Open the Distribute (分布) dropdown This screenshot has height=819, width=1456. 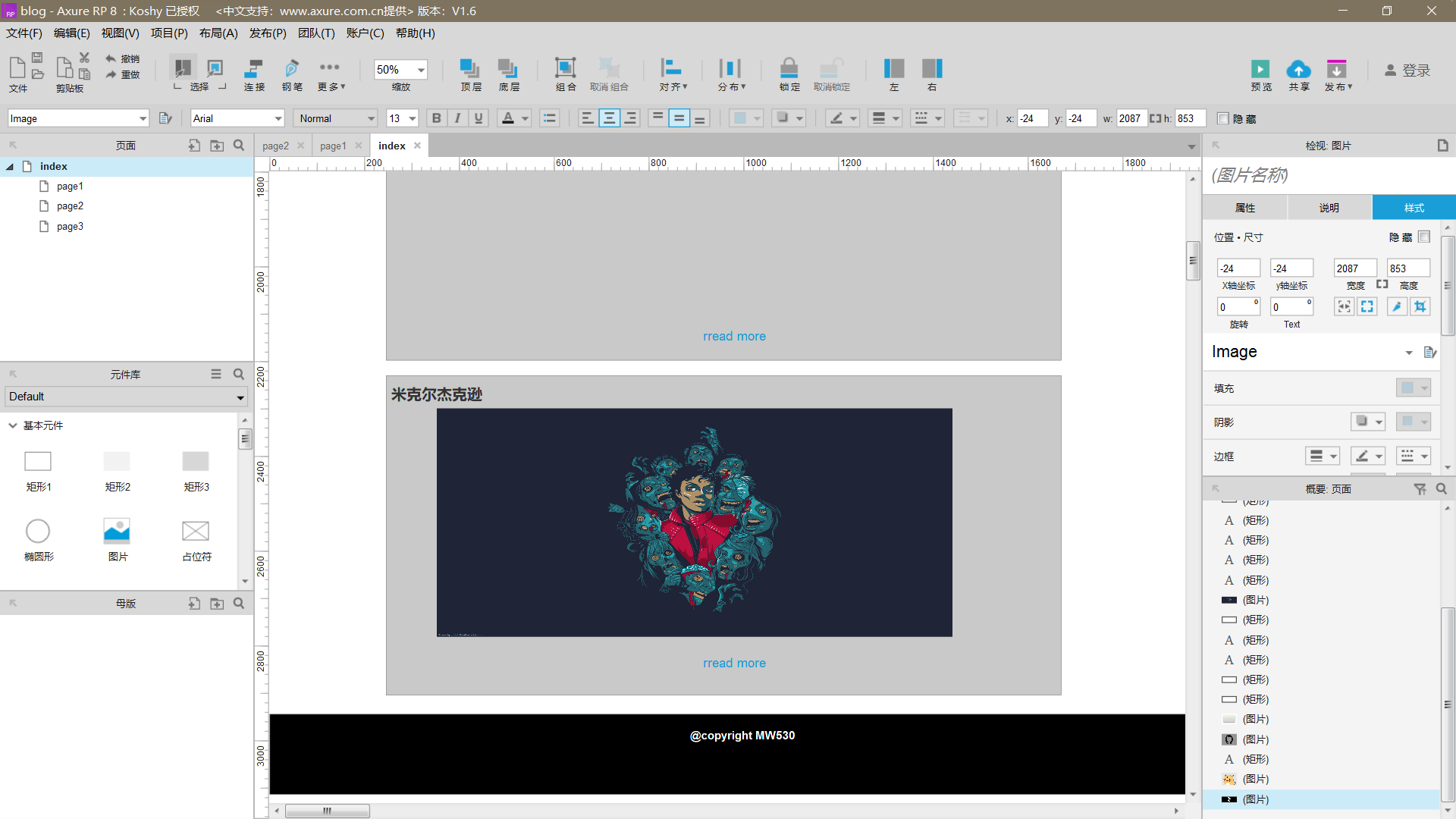point(731,74)
